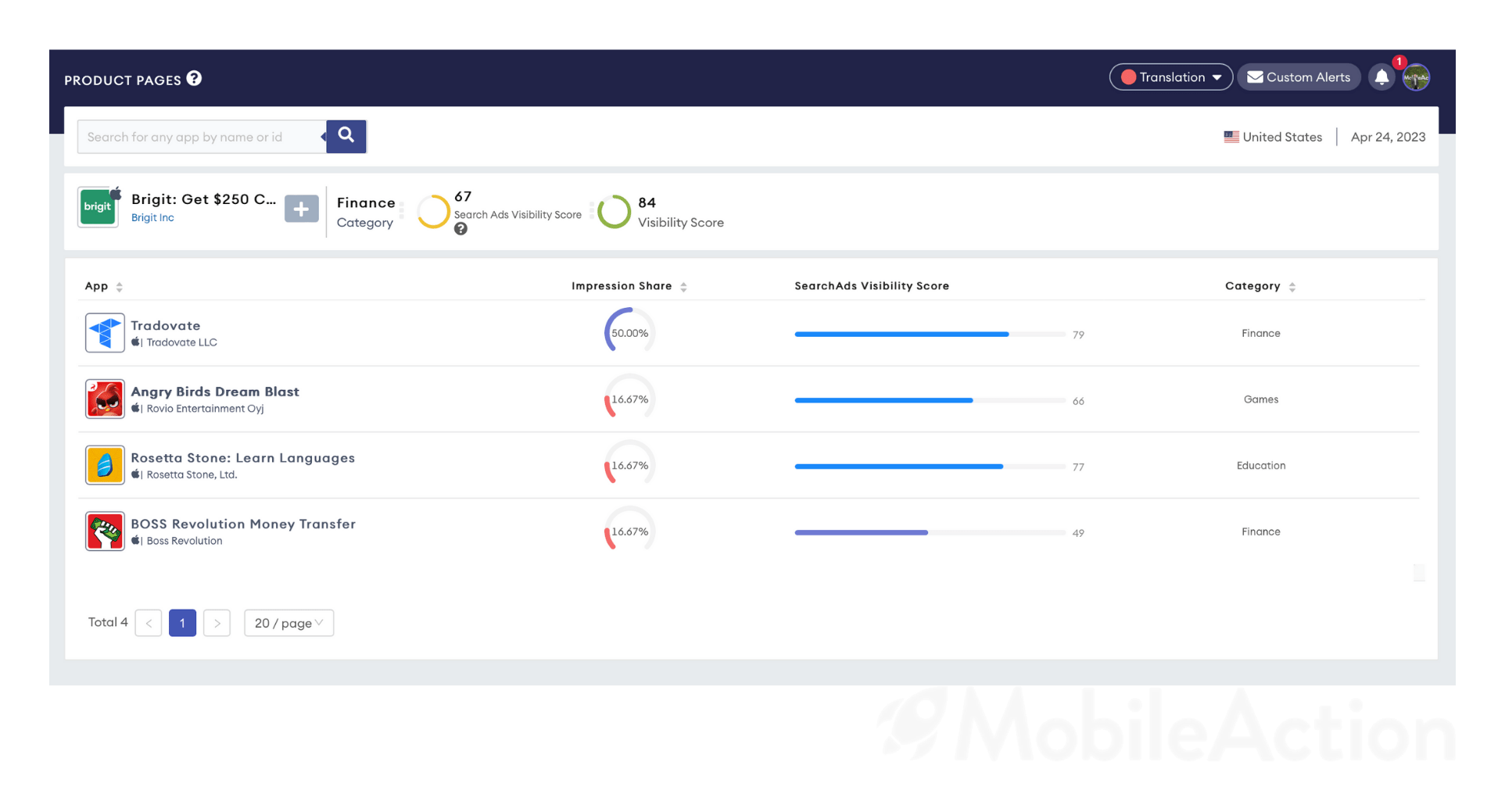The width and height of the screenshot is (1505, 812).
Task: Open the Brigit Inc developer link
Action: [x=152, y=218]
